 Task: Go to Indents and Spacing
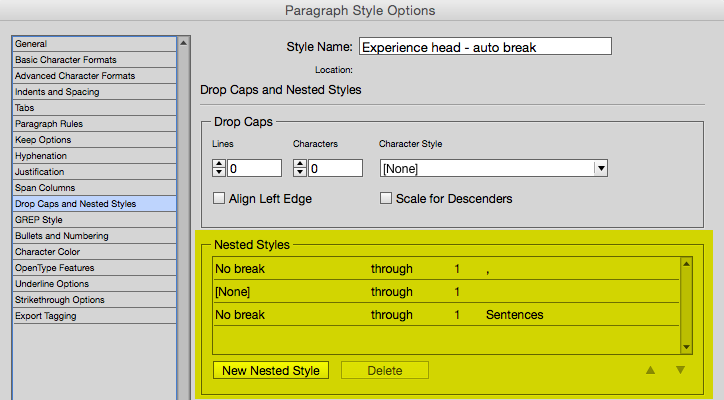95,91
